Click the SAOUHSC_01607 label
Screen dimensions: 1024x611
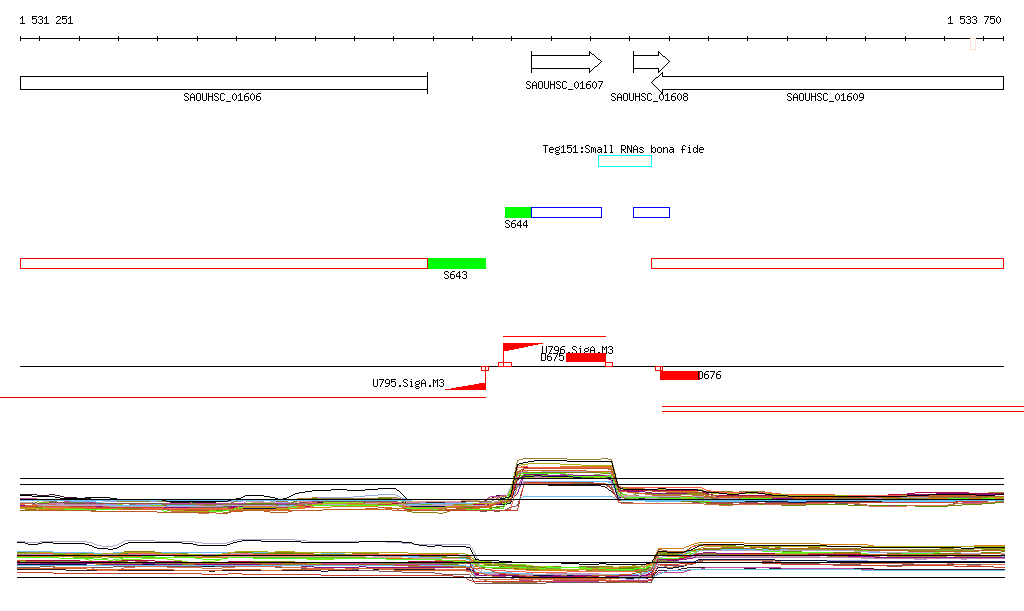point(564,86)
